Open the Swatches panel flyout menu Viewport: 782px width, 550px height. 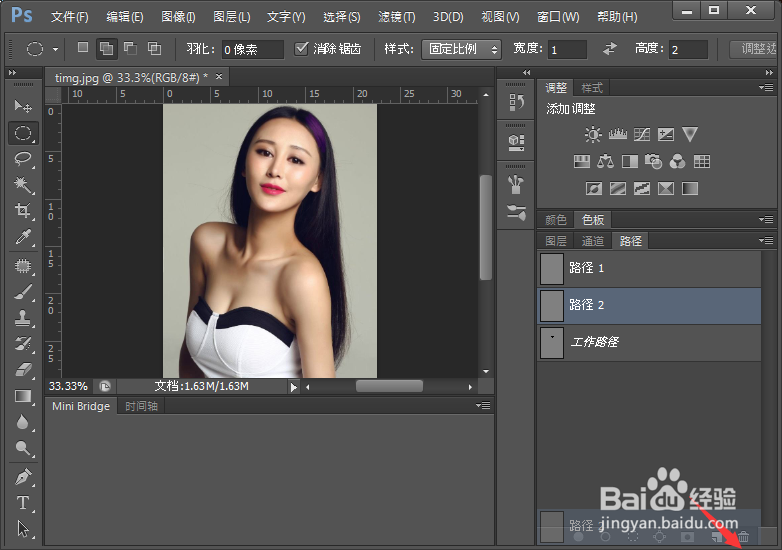point(766,219)
